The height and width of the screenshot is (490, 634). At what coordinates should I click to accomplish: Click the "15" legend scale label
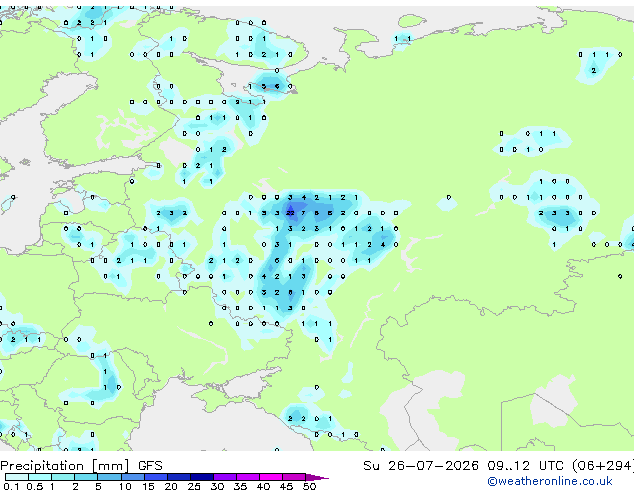(x=148, y=486)
